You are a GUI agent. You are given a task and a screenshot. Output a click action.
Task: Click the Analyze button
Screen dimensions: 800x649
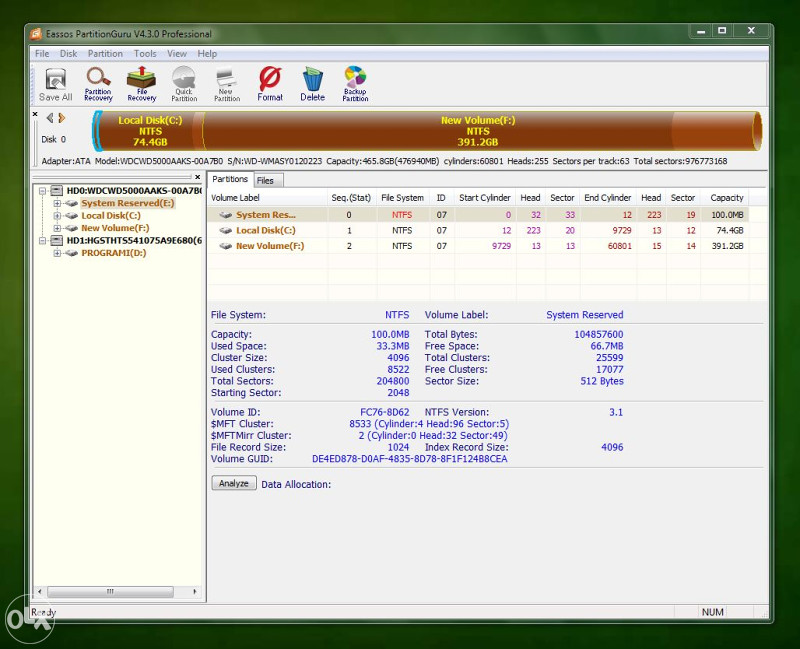[x=234, y=483]
